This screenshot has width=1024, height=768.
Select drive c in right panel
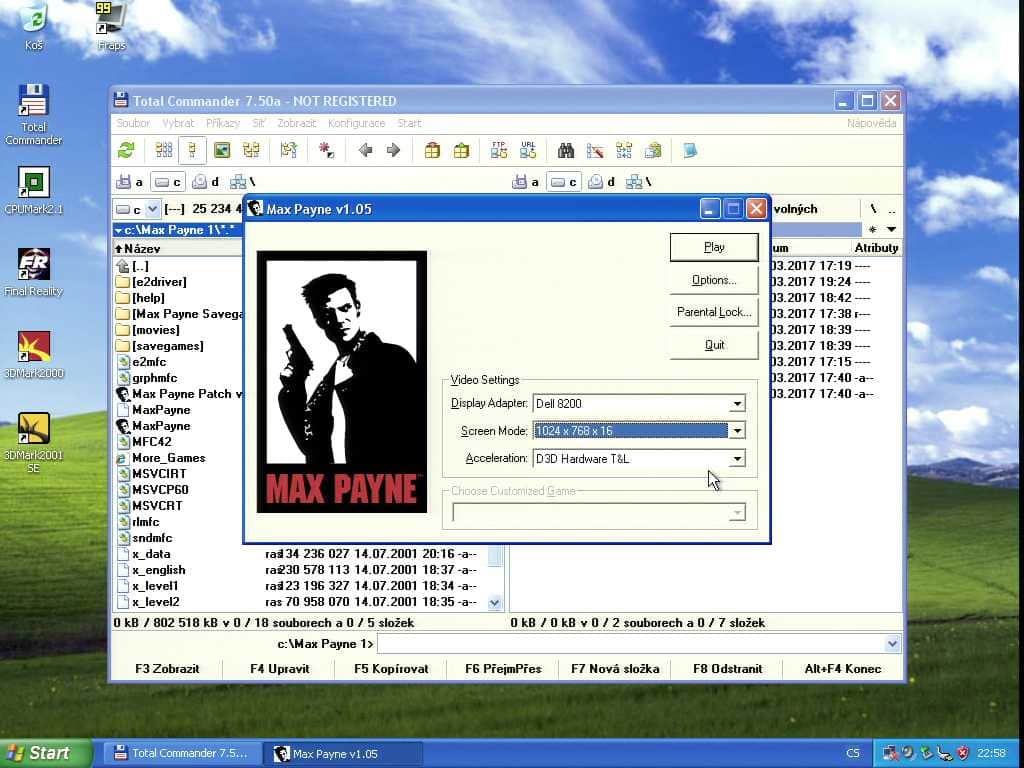coord(564,182)
